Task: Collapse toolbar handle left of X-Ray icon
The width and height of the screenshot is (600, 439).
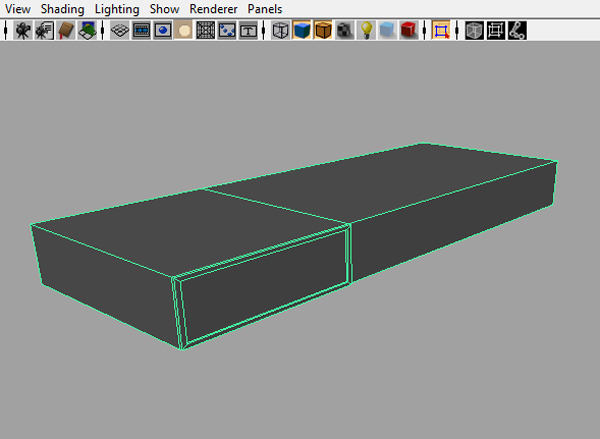Action: tap(457, 30)
